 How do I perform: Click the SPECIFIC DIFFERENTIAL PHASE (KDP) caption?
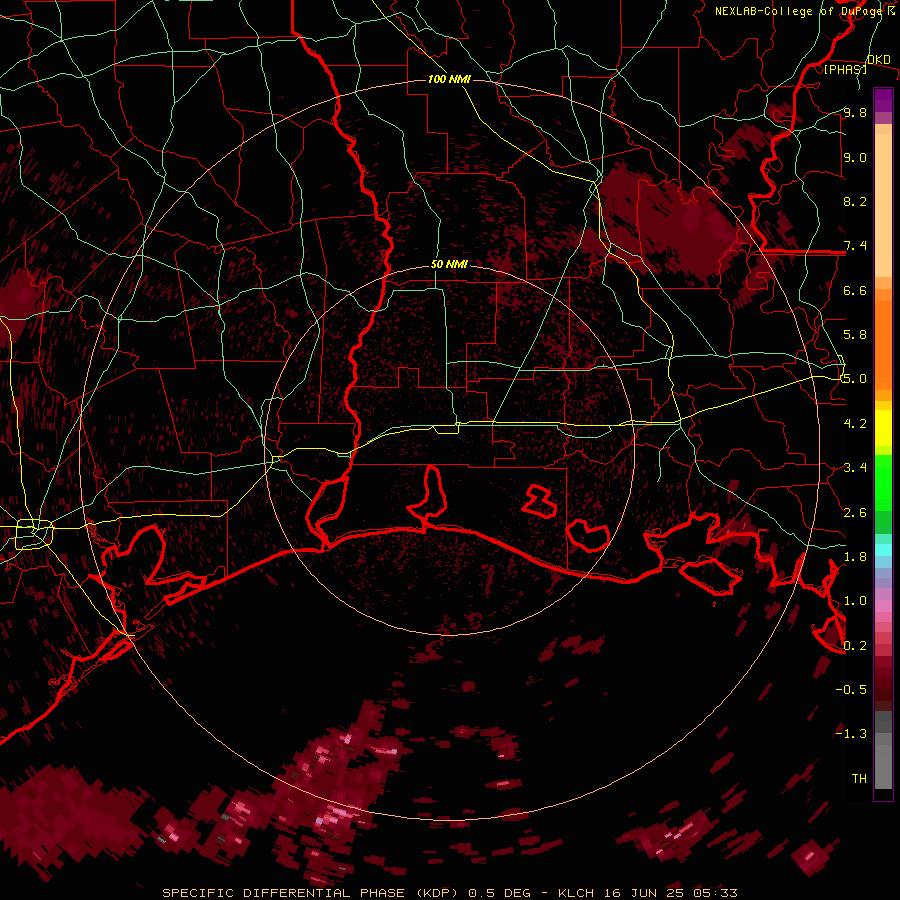[313, 893]
